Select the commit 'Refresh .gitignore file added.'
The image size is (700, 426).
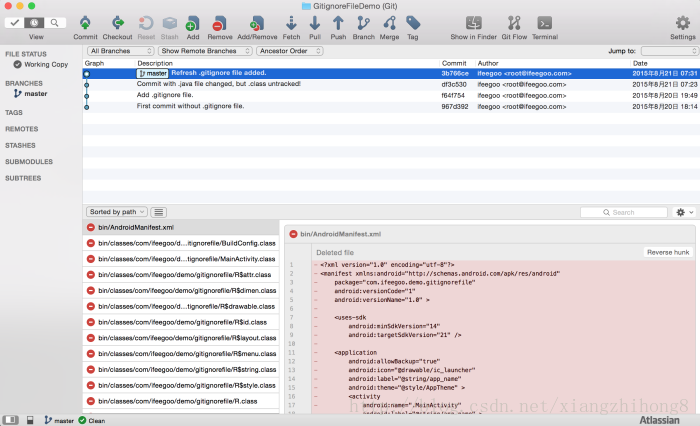(x=391, y=73)
